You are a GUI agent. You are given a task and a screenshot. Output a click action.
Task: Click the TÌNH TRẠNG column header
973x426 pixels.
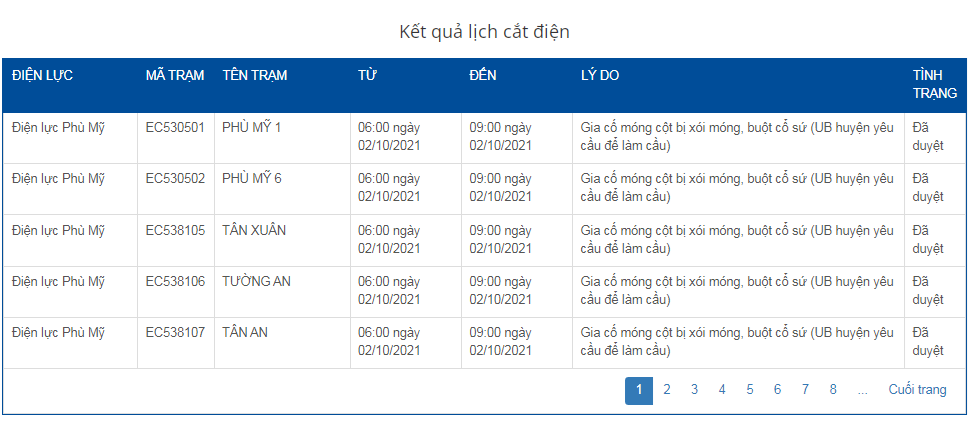(934, 84)
